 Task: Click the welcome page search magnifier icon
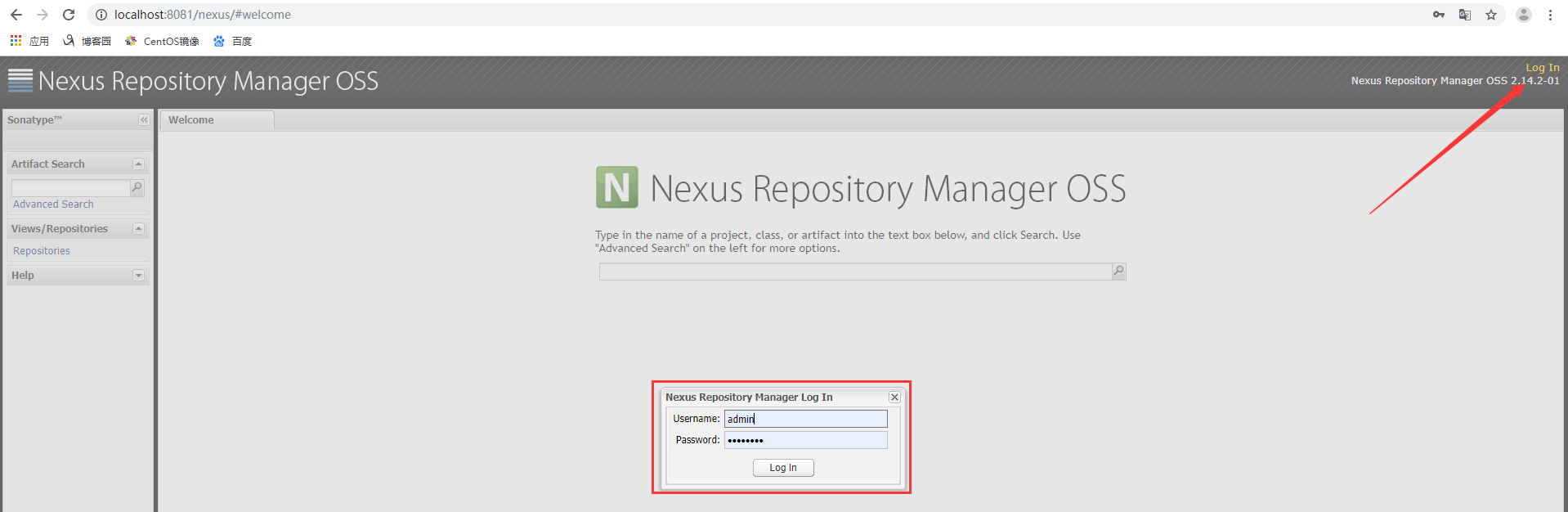click(x=1119, y=271)
